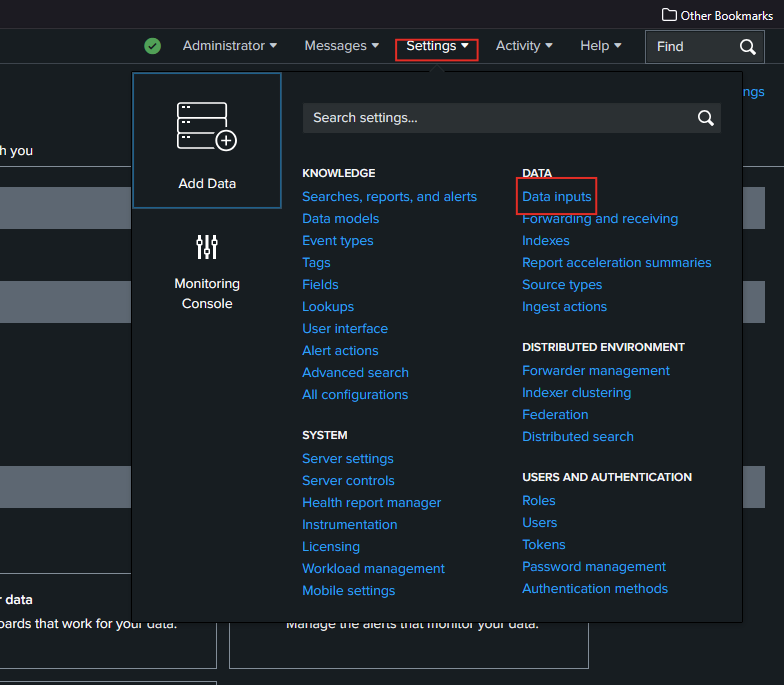
Task: Open the Roles settings link
Action: coord(538,500)
